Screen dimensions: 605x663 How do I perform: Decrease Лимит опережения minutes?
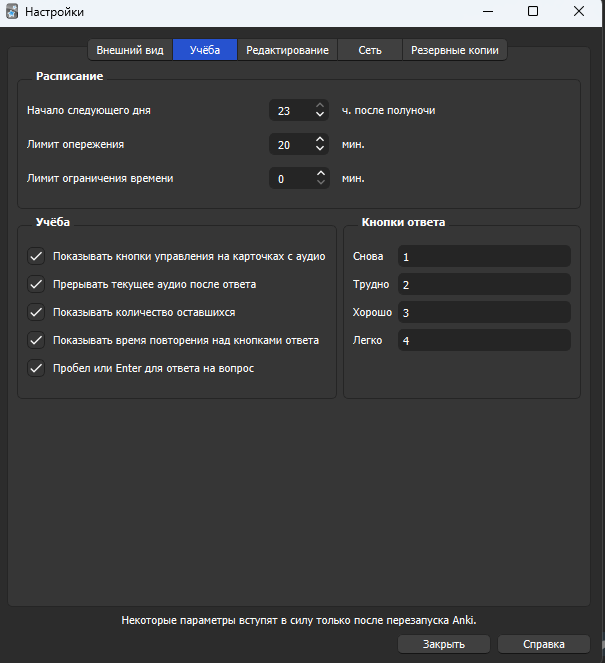click(320, 149)
